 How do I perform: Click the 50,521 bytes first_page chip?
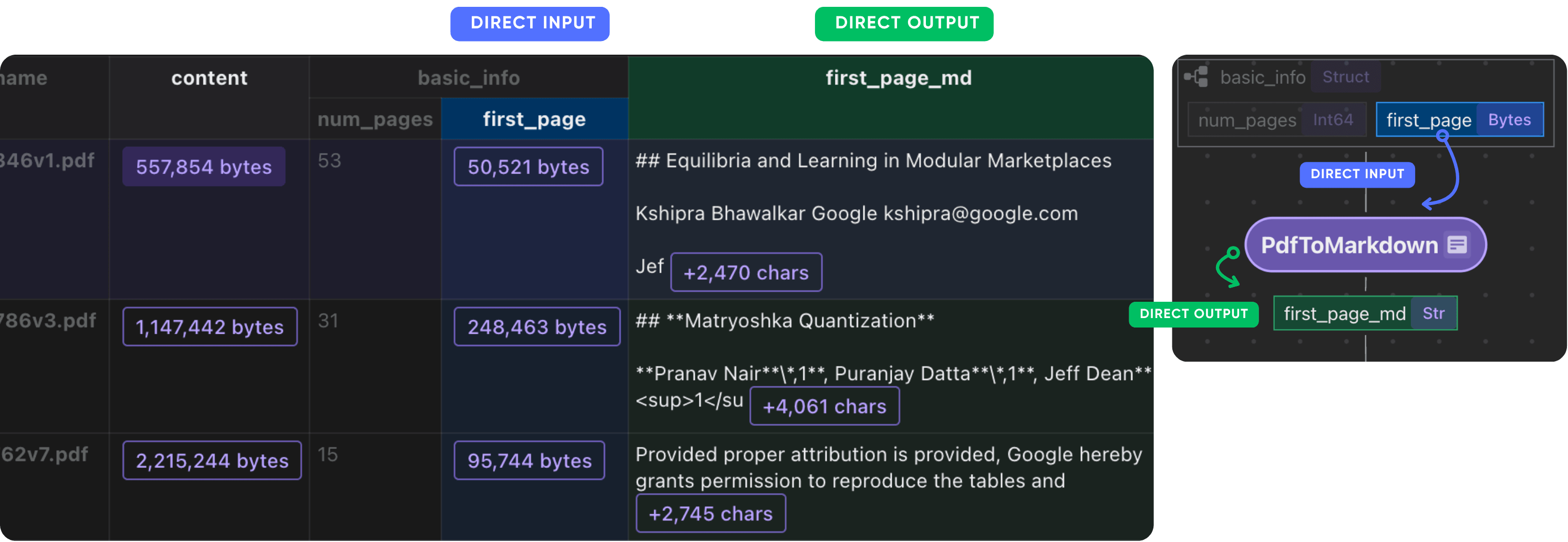[528, 166]
